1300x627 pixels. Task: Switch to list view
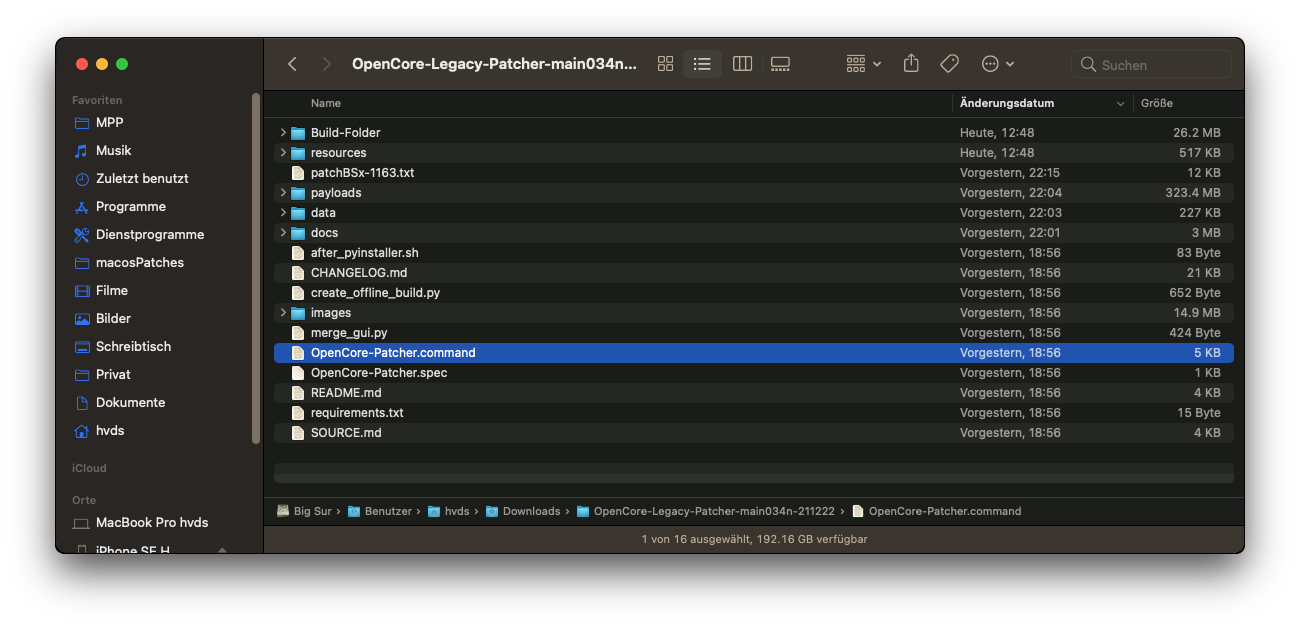(x=702, y=64)
